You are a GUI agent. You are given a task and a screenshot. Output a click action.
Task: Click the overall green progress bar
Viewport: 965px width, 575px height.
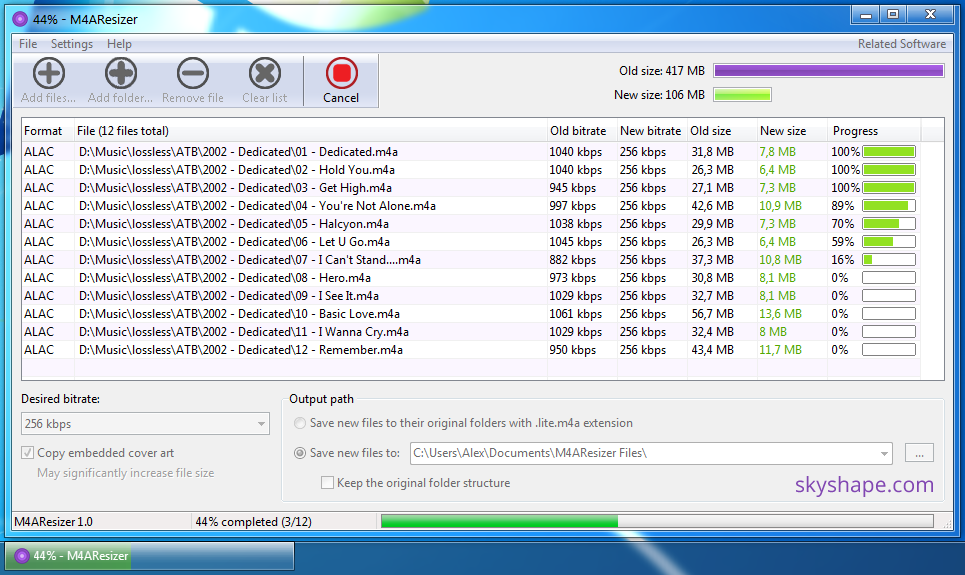(656, 521)
